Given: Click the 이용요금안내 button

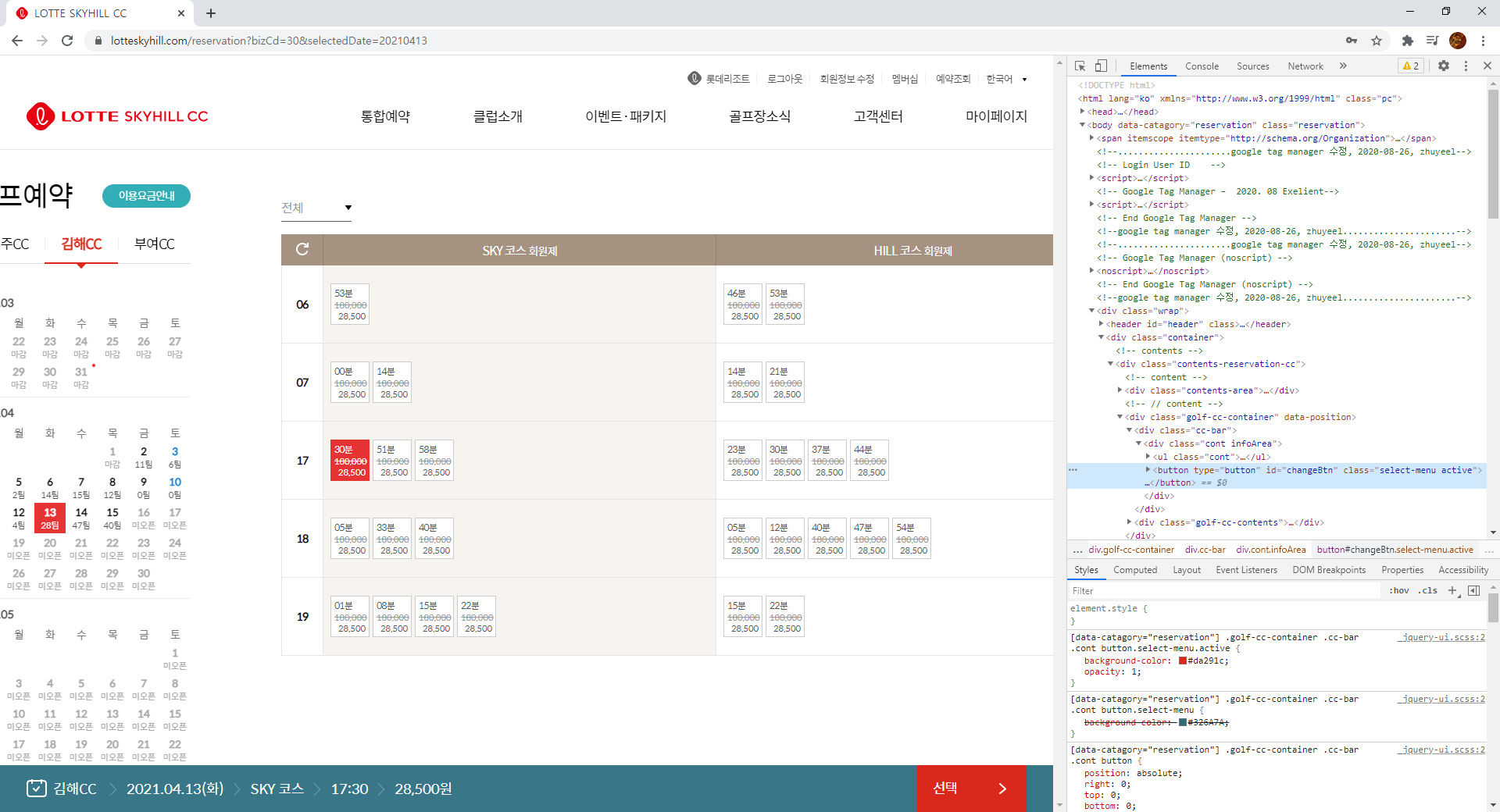Looking at the screenshot, I should pos(146,196).
